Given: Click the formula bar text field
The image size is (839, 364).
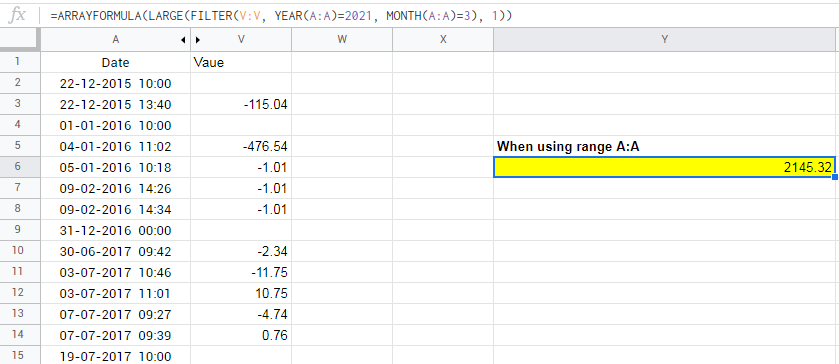Looking at the screenshot, I should [x=439, y=16].
